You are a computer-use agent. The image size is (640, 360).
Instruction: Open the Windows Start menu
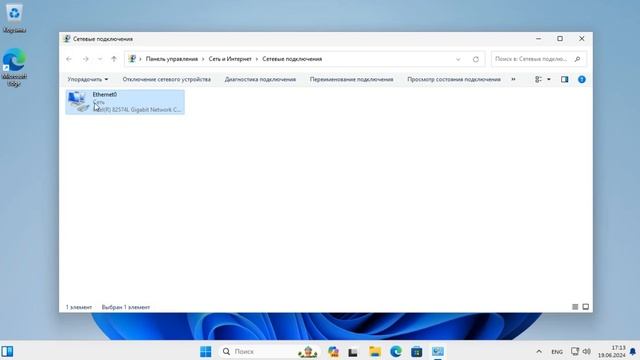coord(206,351)
